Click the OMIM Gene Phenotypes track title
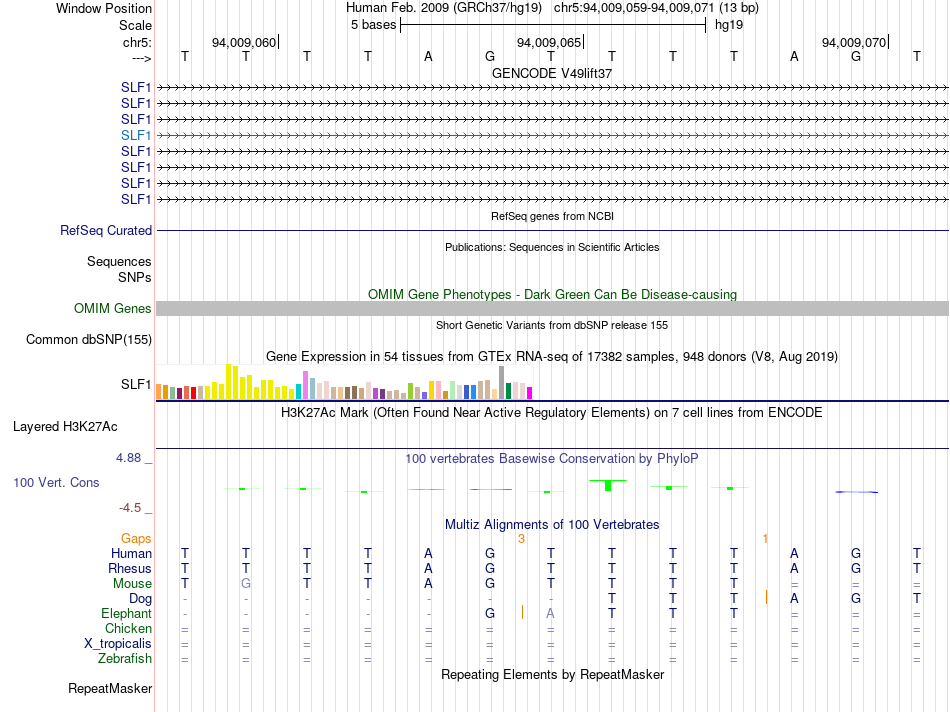This screenshot has width=950, height=712. [x=552, y=294]
